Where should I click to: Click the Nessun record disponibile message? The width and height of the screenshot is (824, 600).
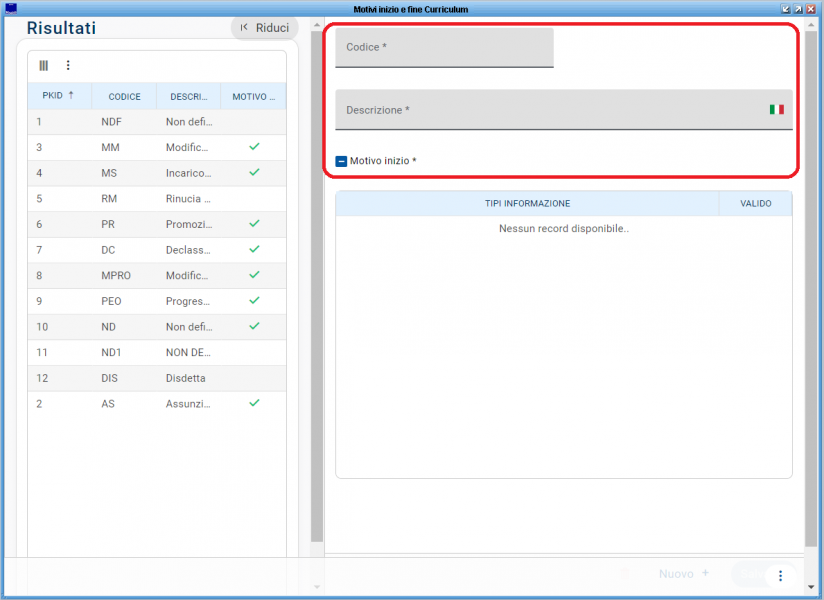point(564,229)
